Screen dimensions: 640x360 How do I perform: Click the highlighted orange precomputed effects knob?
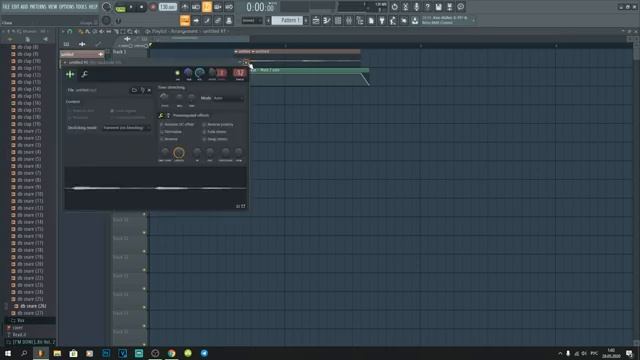tap(179, 153)
